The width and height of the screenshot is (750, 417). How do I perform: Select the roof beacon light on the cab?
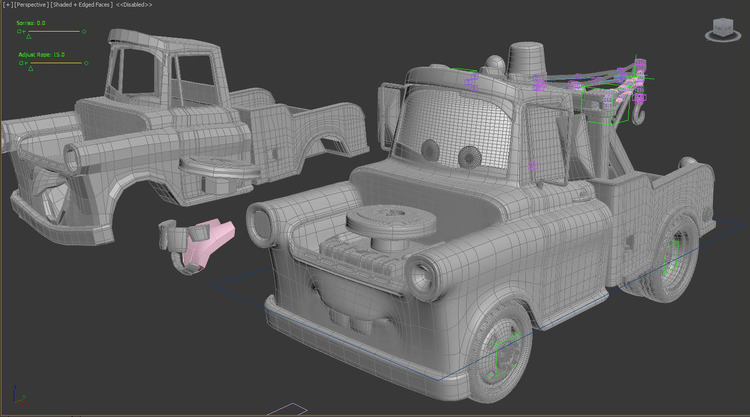click(527, 55)
